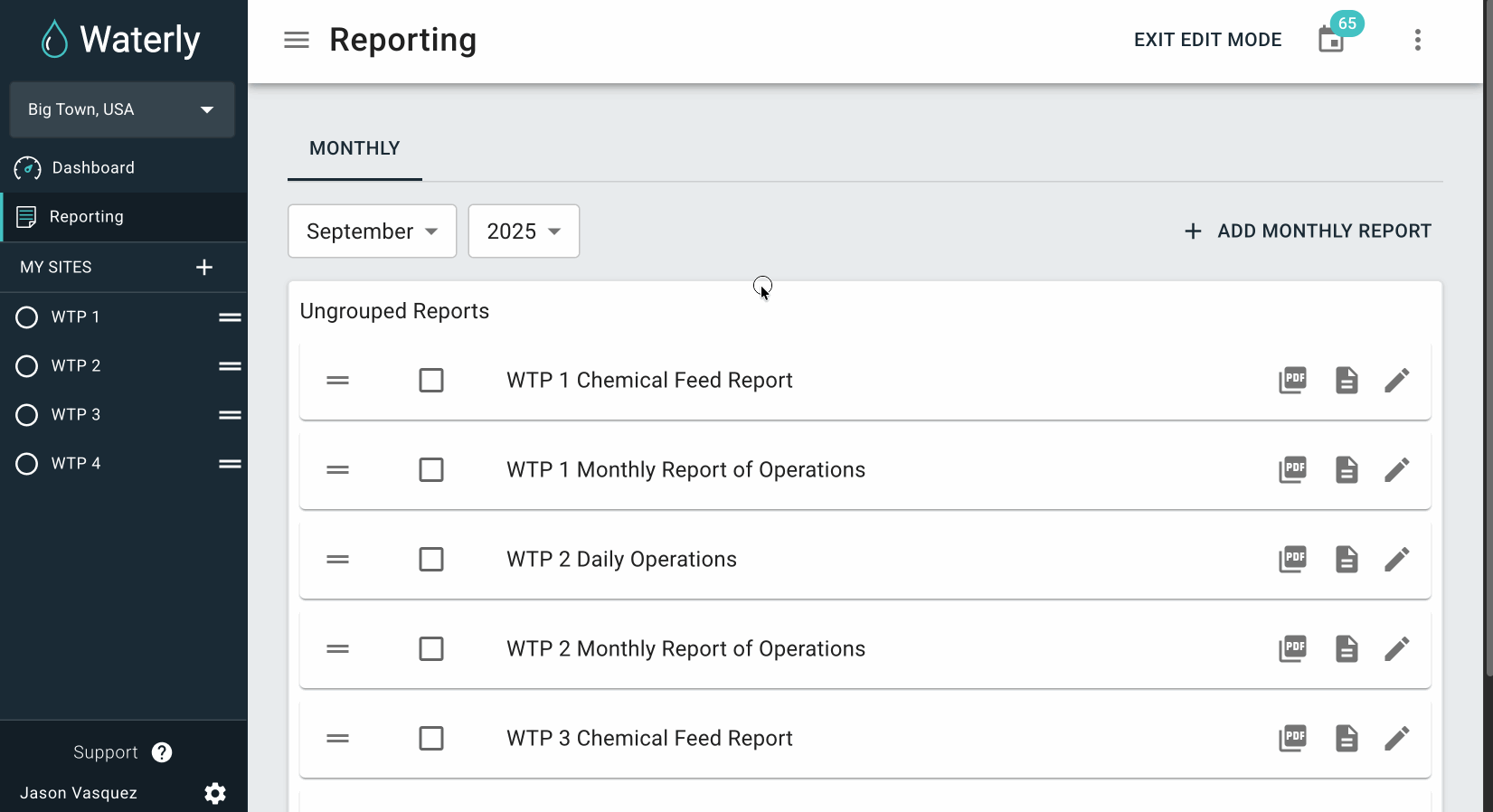Add a new site with the plus icon

[204, 268]
